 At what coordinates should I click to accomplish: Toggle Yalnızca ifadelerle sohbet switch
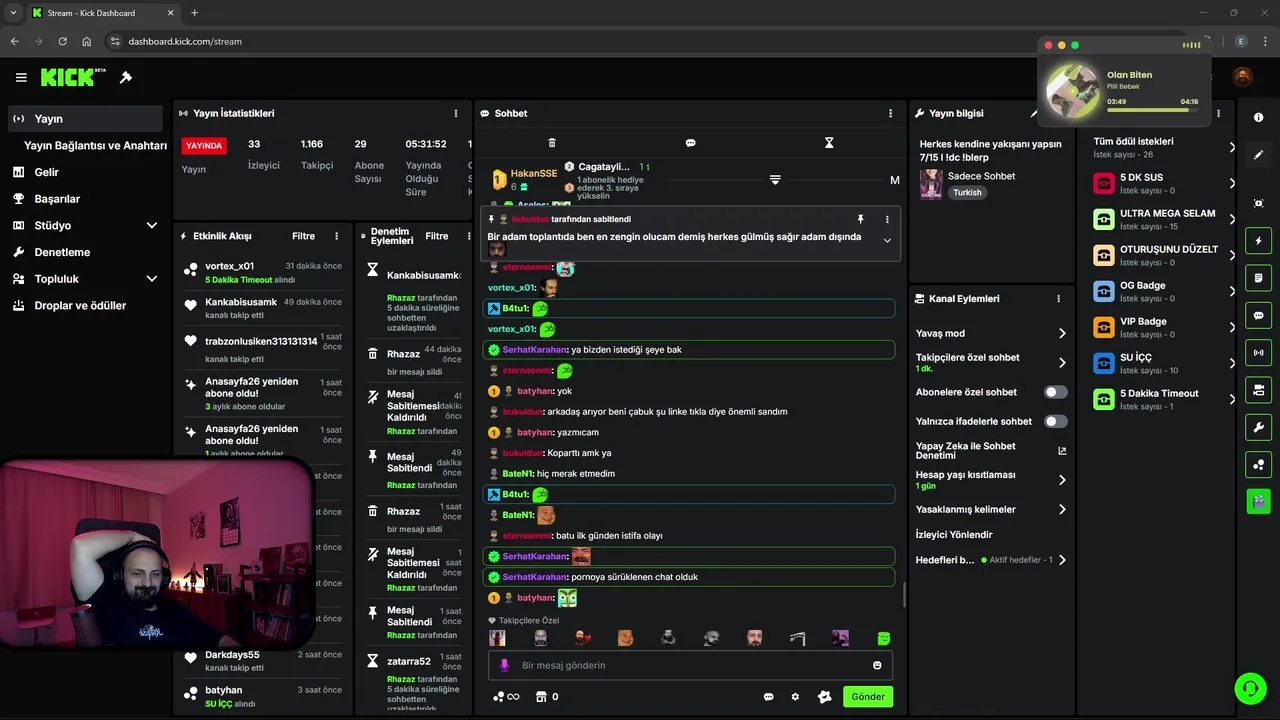[1056, 421]
